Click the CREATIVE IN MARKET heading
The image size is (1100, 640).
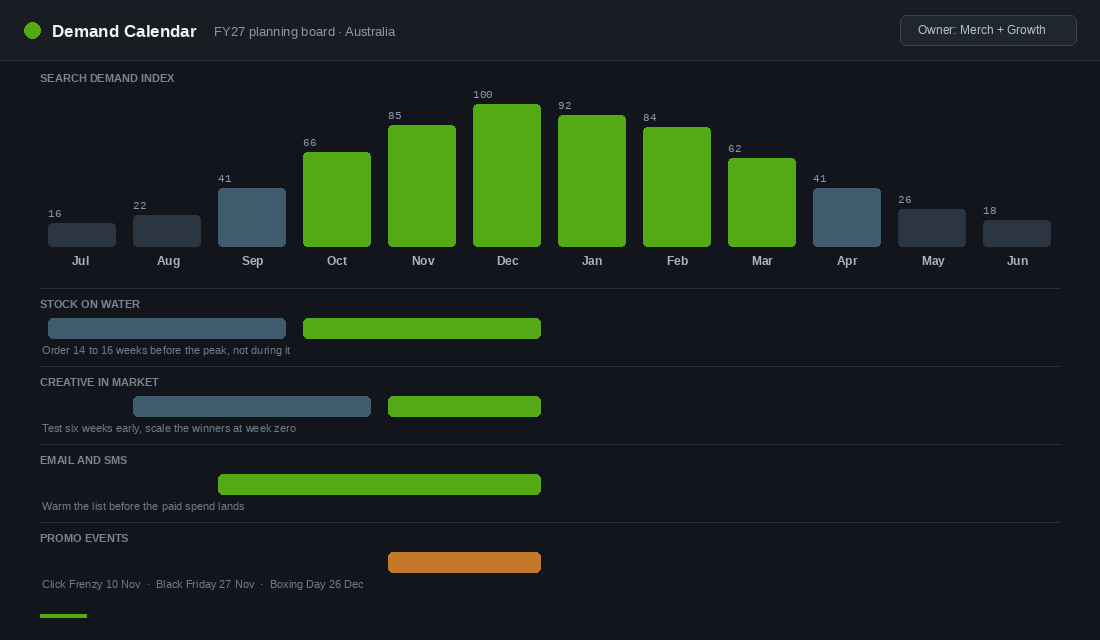point(99,382)
